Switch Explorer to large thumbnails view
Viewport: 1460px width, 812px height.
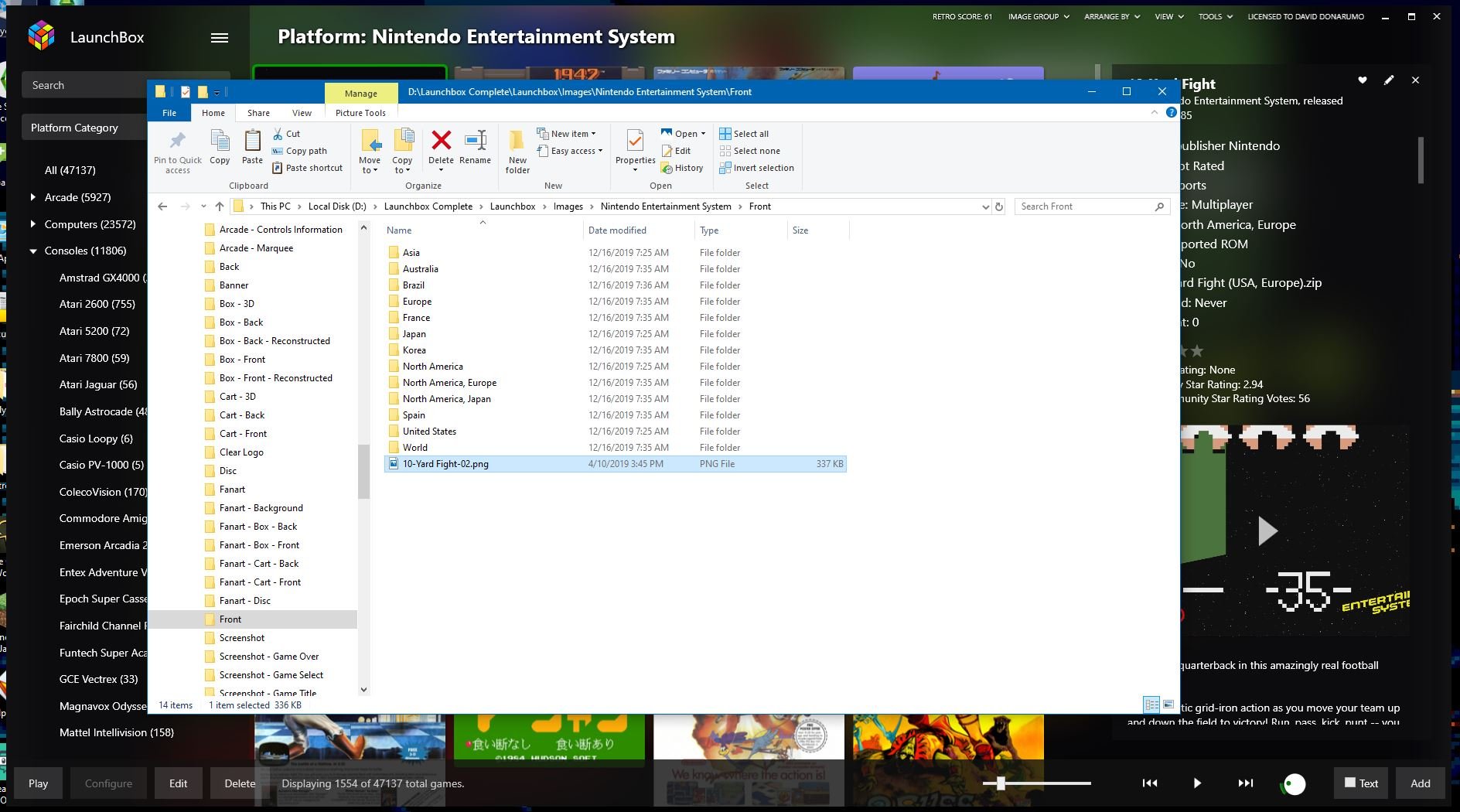[1168, 705]
